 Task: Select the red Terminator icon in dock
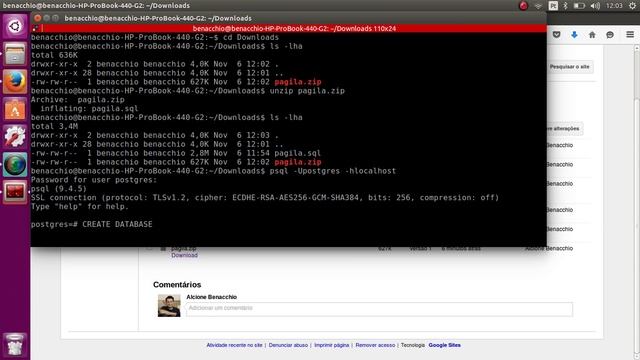[15, 192]
